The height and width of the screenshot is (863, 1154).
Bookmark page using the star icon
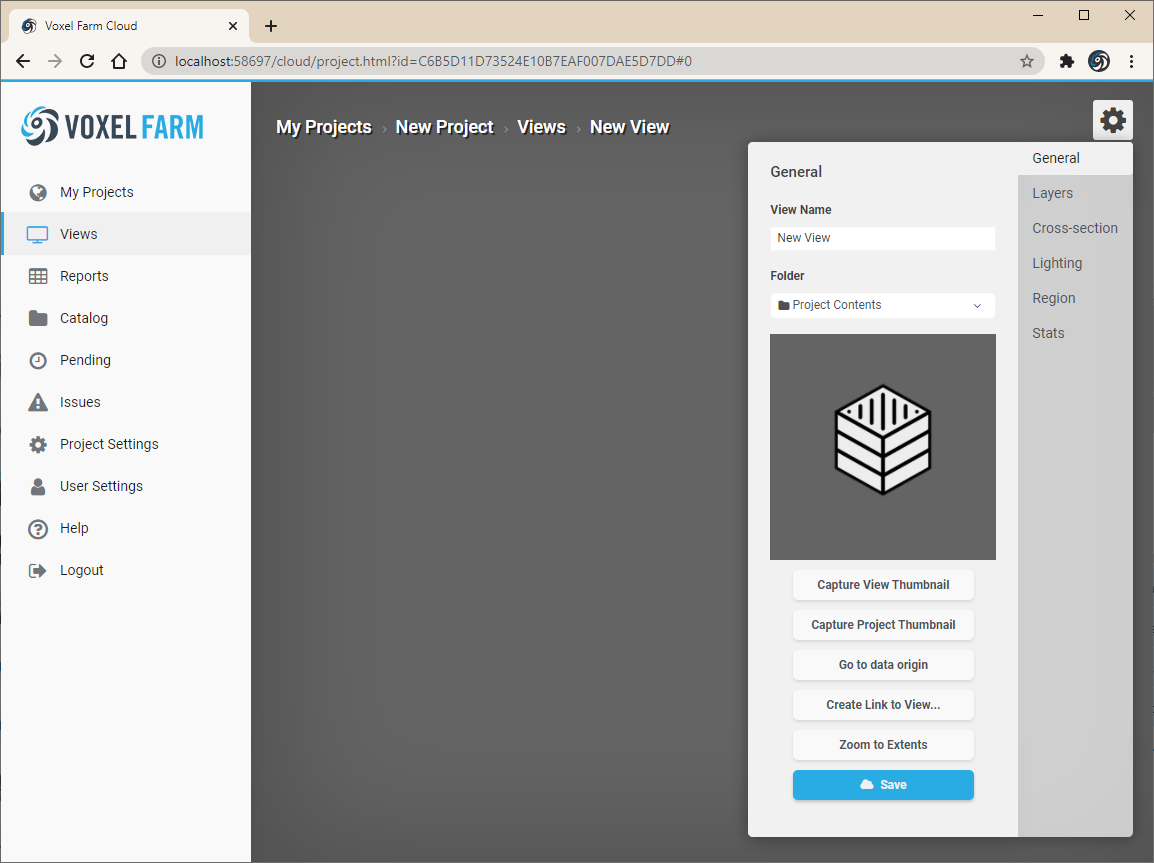(x=1027, y=61)
